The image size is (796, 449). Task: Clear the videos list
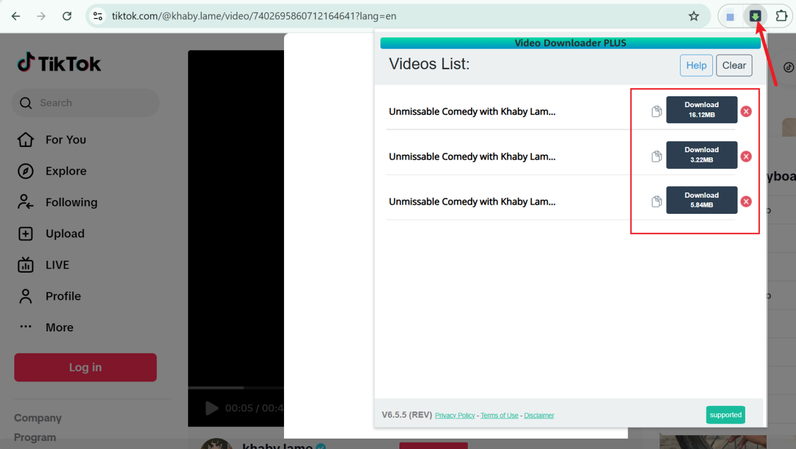734,66
